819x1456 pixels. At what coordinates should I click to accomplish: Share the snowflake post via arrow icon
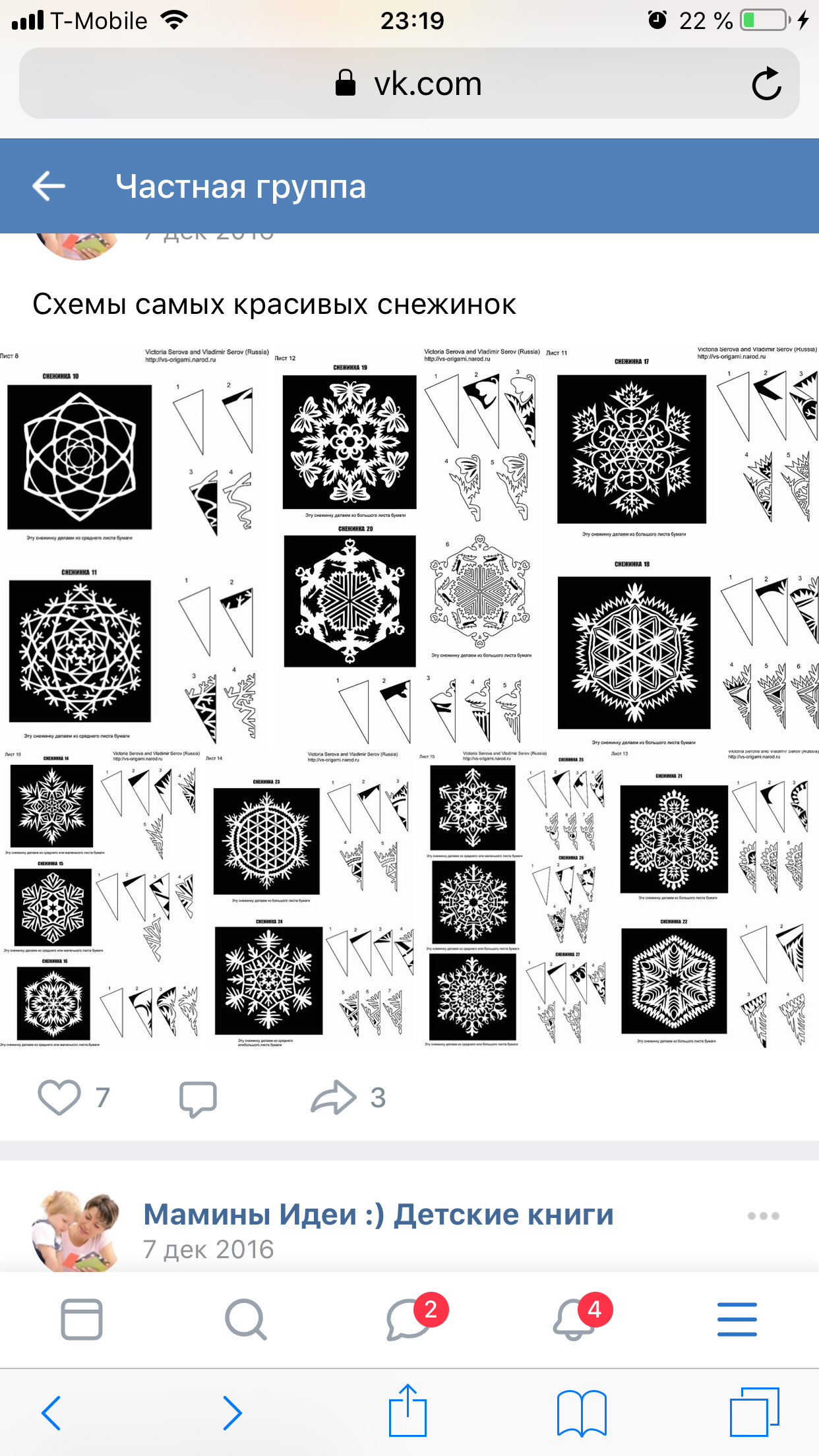click(333, 1097)
